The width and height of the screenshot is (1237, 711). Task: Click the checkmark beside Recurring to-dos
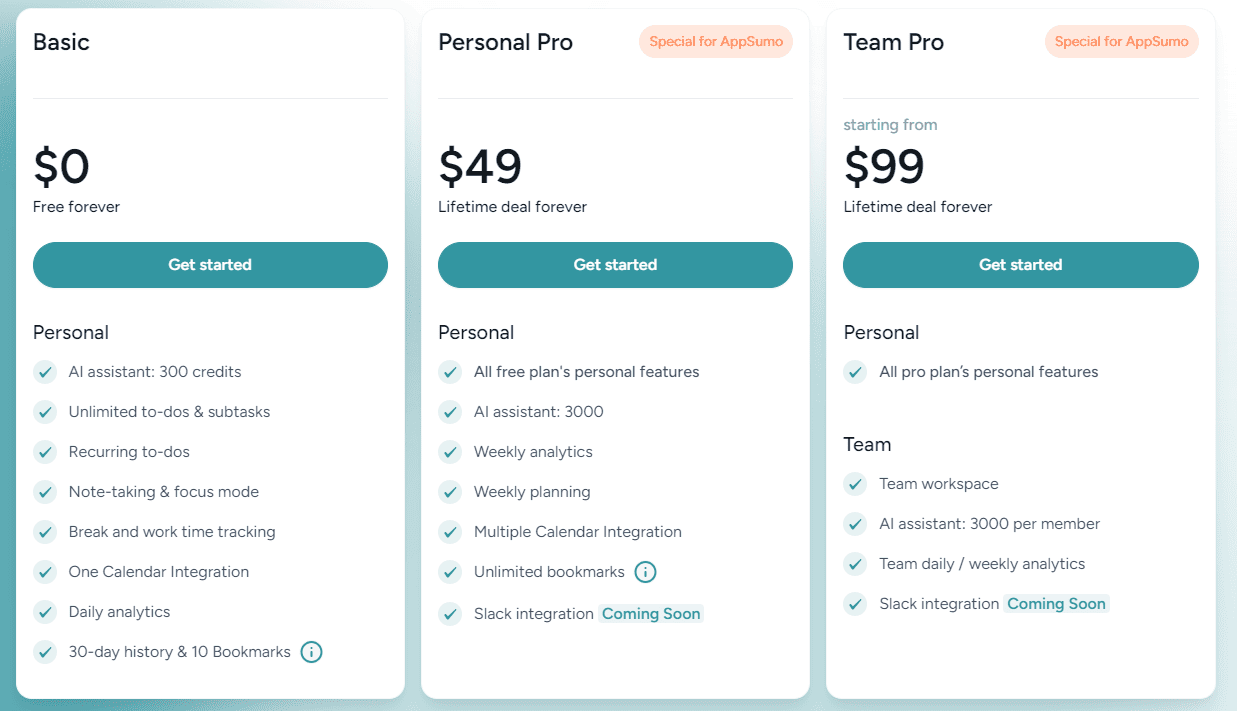tap(45, 451)
